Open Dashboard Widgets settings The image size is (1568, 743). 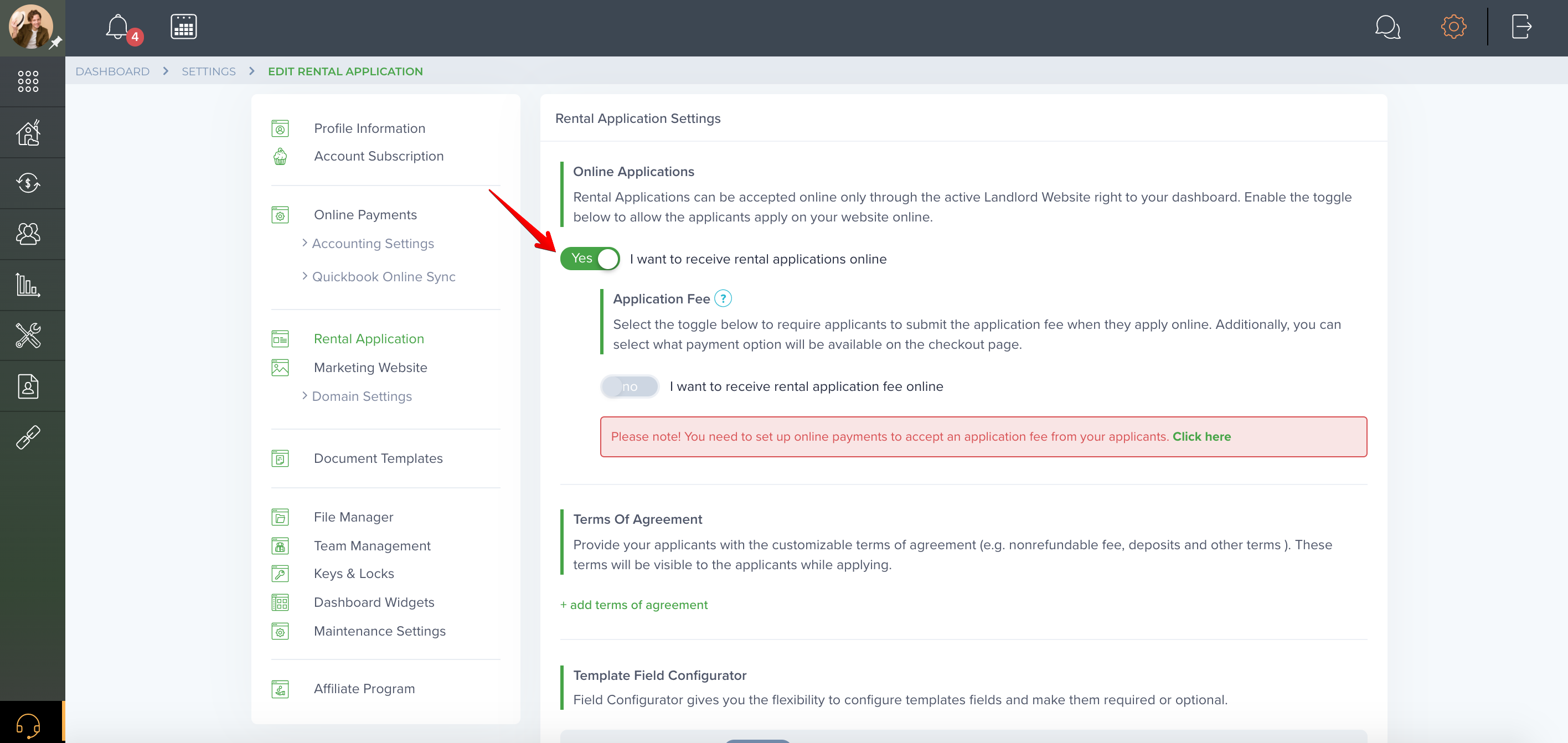click(x=374, y=602)
